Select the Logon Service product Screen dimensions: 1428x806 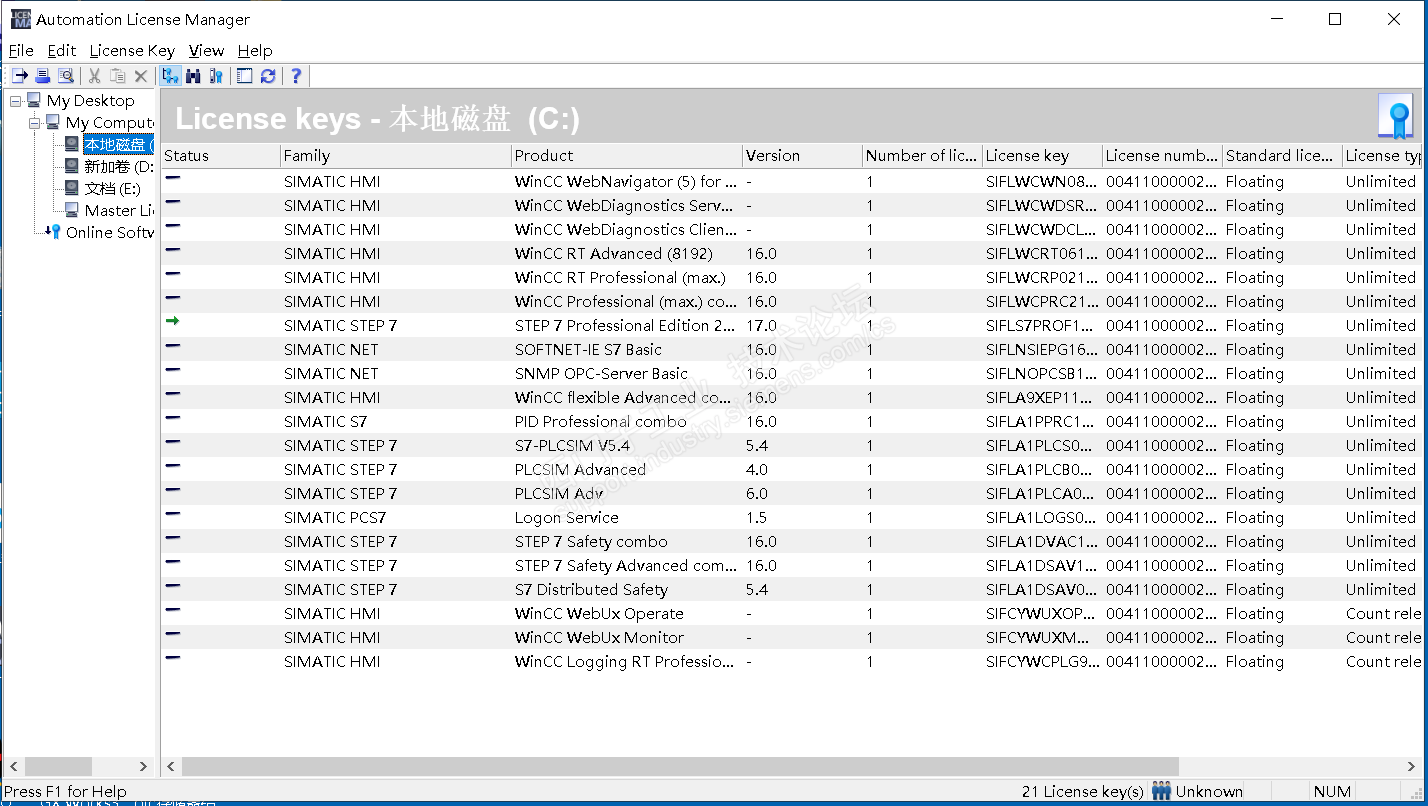click(x=566, y=518)
